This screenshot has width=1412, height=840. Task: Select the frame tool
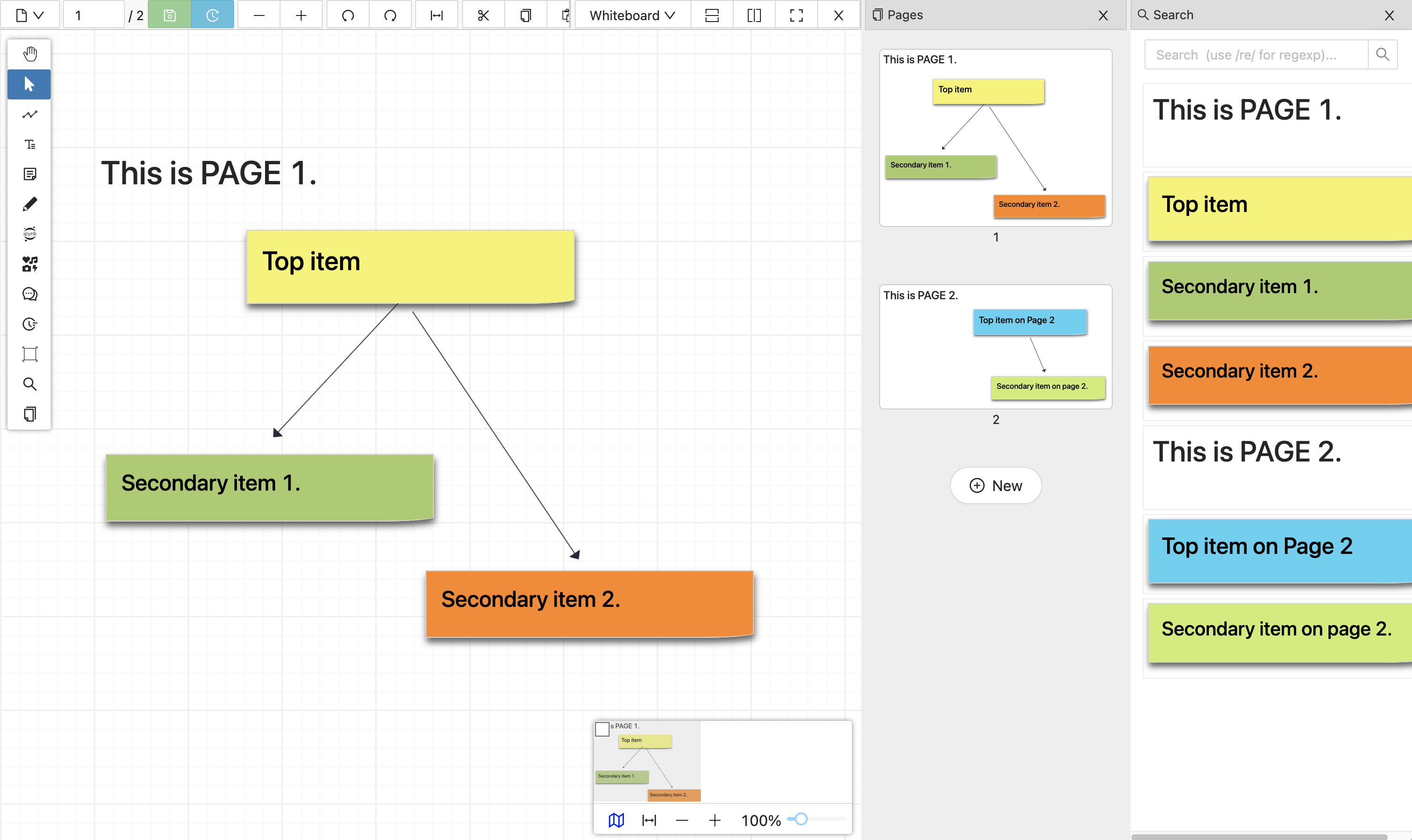pos(30,355)
